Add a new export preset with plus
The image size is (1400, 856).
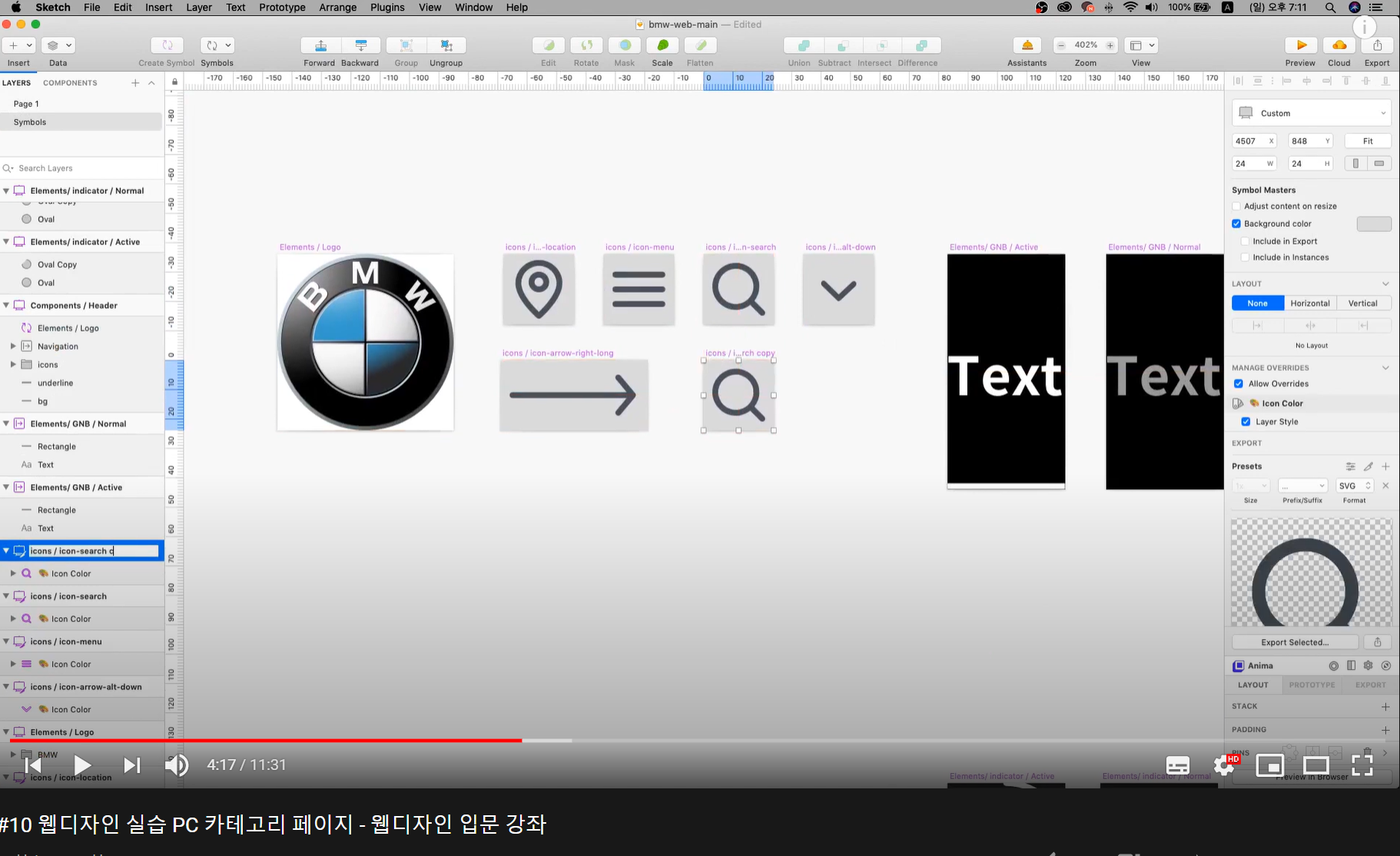(x=1385, y=466)
